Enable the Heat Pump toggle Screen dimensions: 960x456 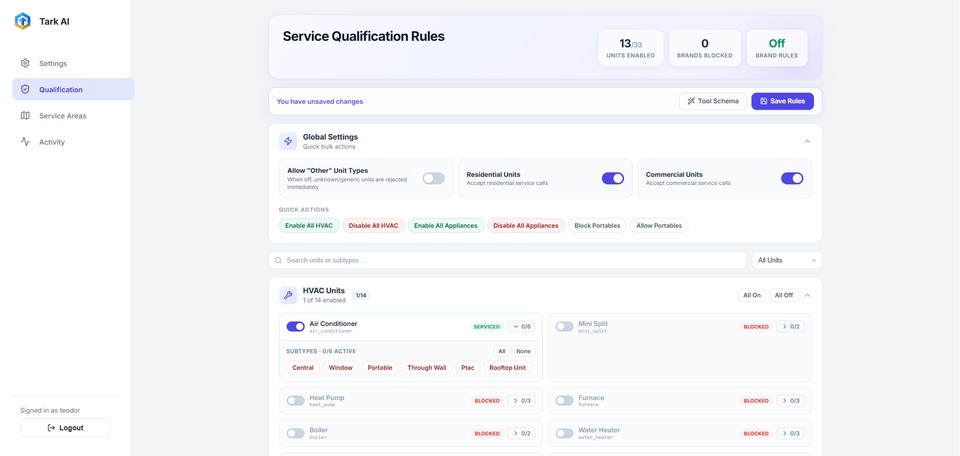click(x=296, y=401)
